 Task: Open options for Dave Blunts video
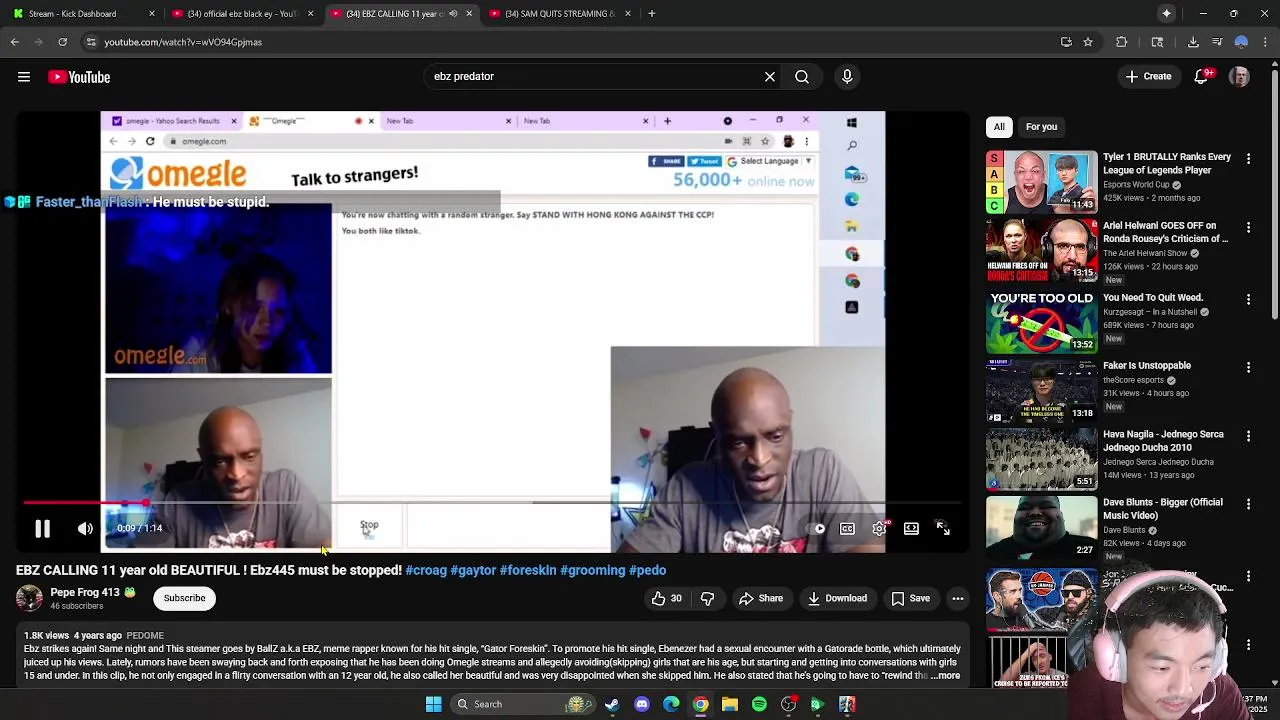[x=1248, y=504]
